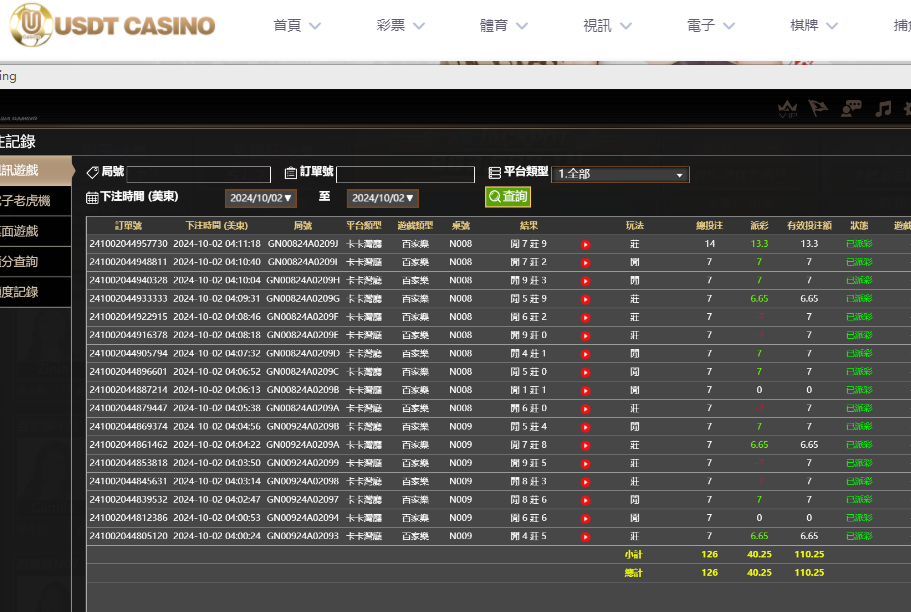This screenshot has height=612, width=911.
Task: Click the 訂單號 order number input field
Action: coord(405,174)
